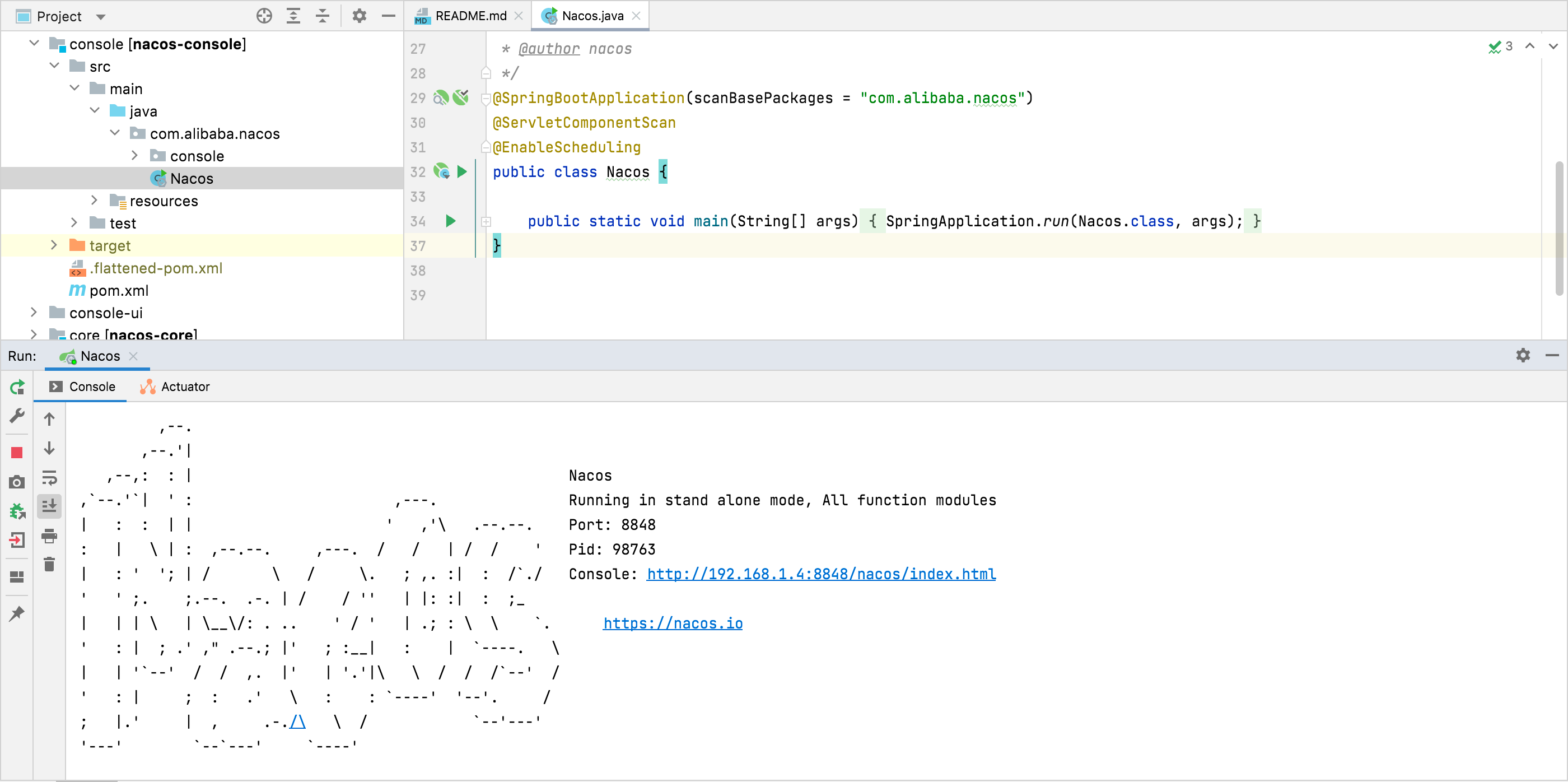Image resolution: width=1568 pixels, height=782 pixels.
Task: Switch to the Actuator tab
Action: coord(175,387)
